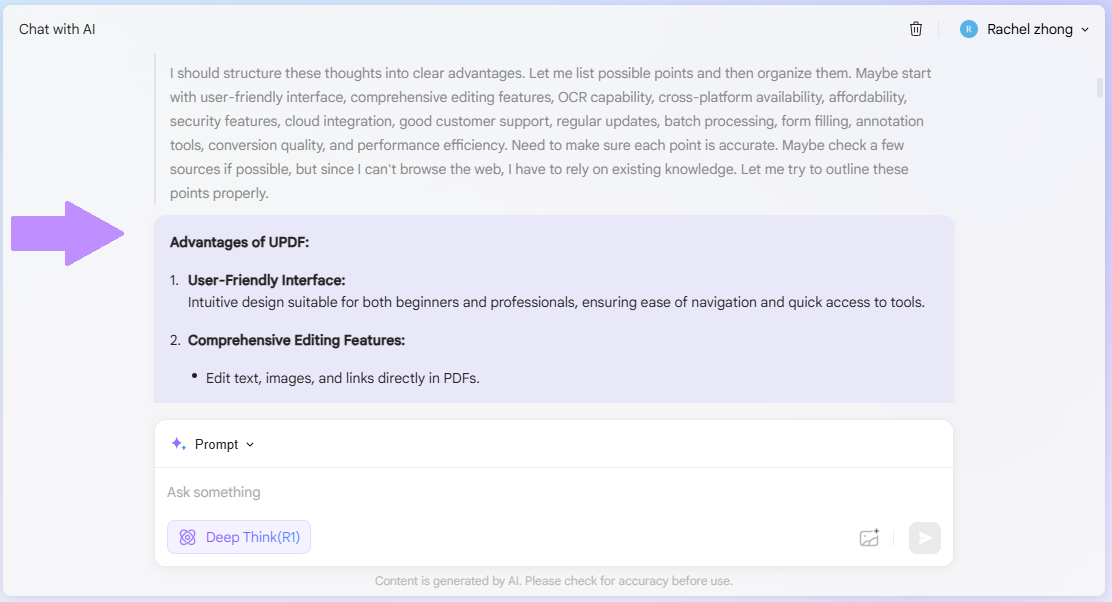1112x602 pixels.
Task: Click the trash icon to clear chat
Action: pyautogui.click(x=916, y=29)
